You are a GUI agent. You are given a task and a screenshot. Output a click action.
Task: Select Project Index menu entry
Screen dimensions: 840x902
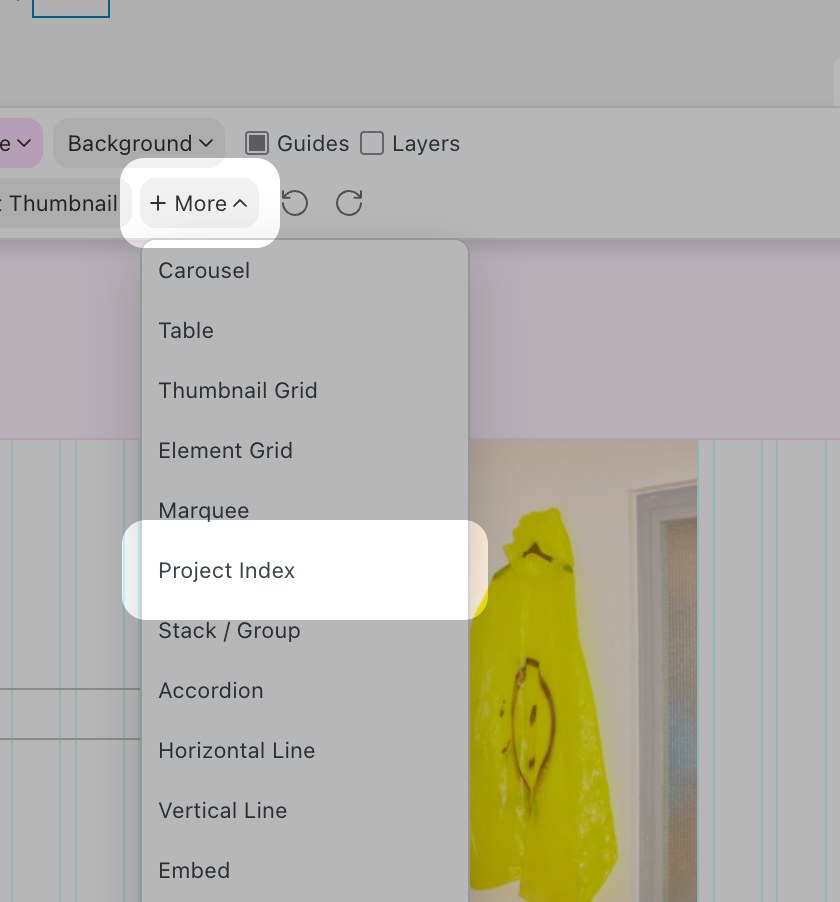pos(305,570)
